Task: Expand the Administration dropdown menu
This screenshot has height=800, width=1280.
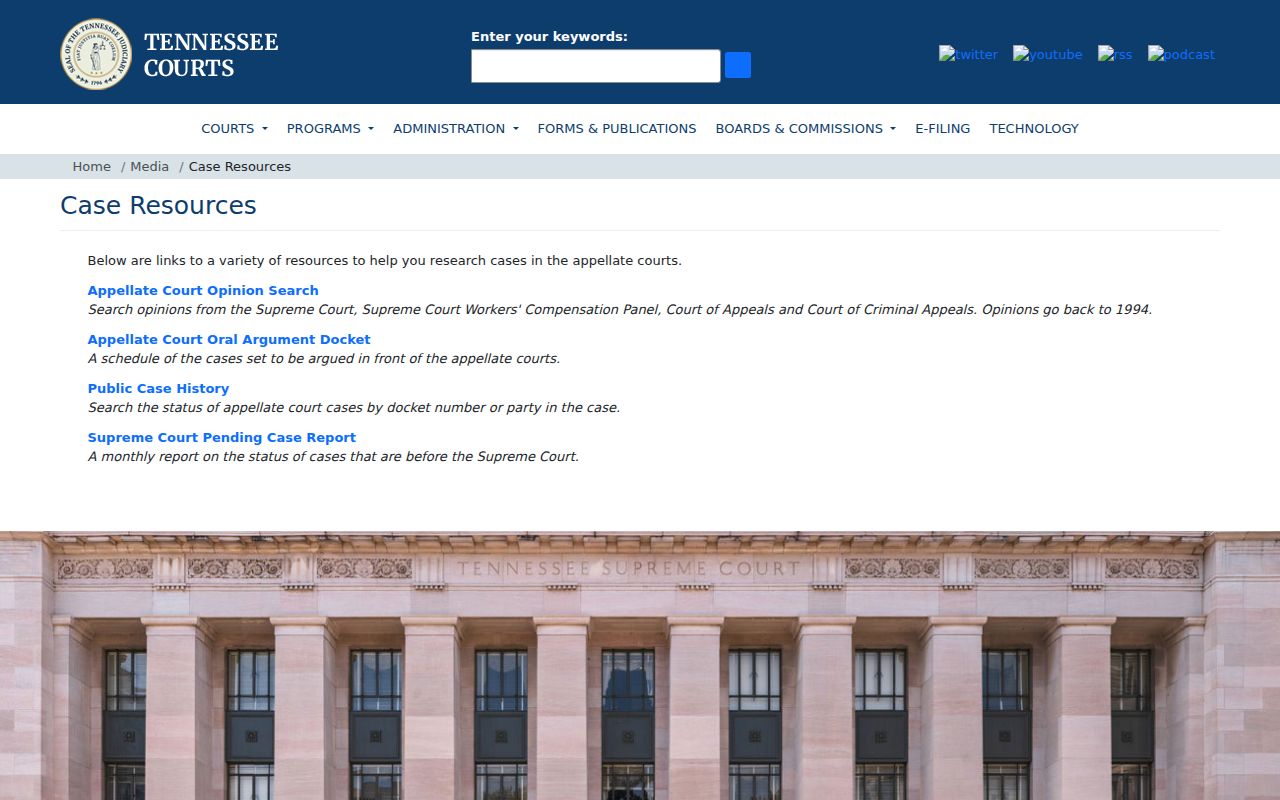Action: (455, 128)
